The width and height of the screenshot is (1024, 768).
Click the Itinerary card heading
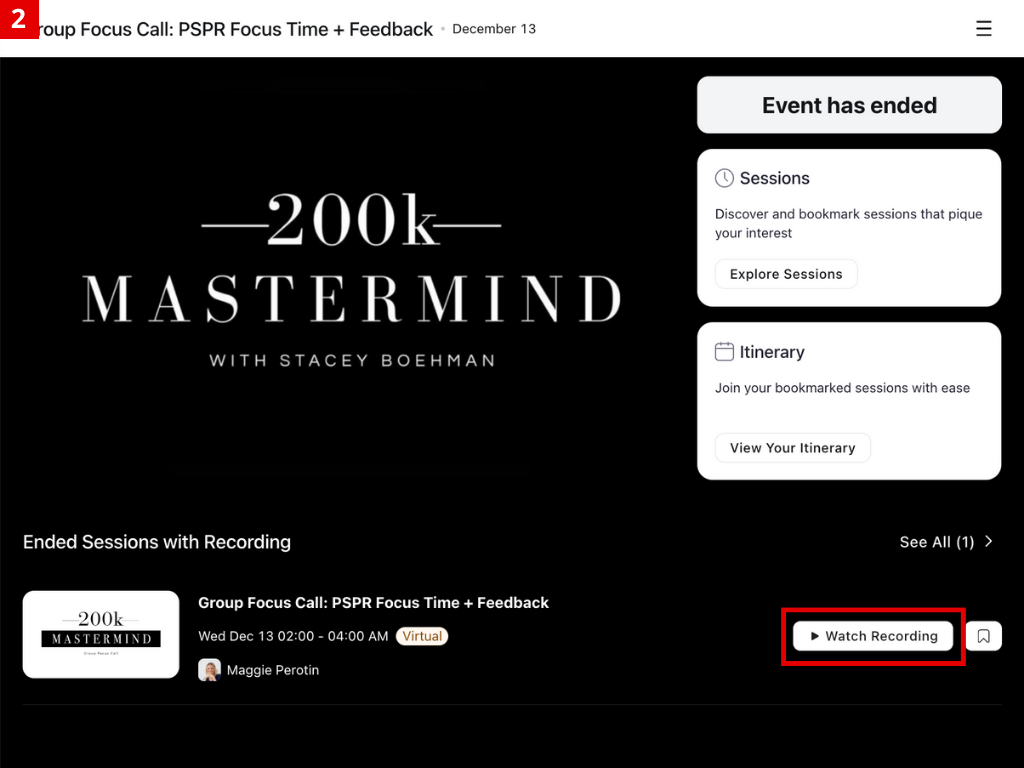pos(772,352)
